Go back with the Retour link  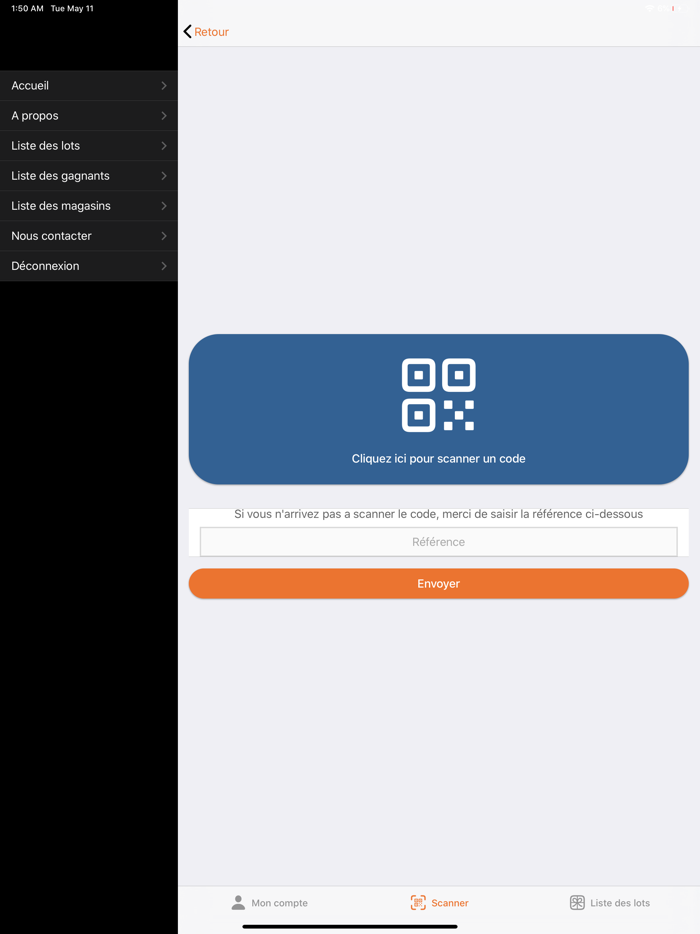pyautogui.click(x=211, y=32)
